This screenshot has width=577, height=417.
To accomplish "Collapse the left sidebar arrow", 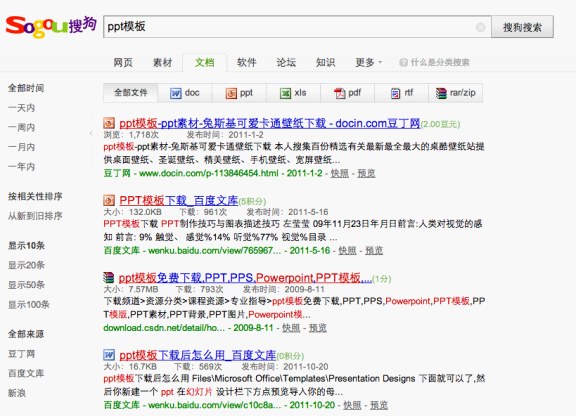I will (x=91, y=133).
